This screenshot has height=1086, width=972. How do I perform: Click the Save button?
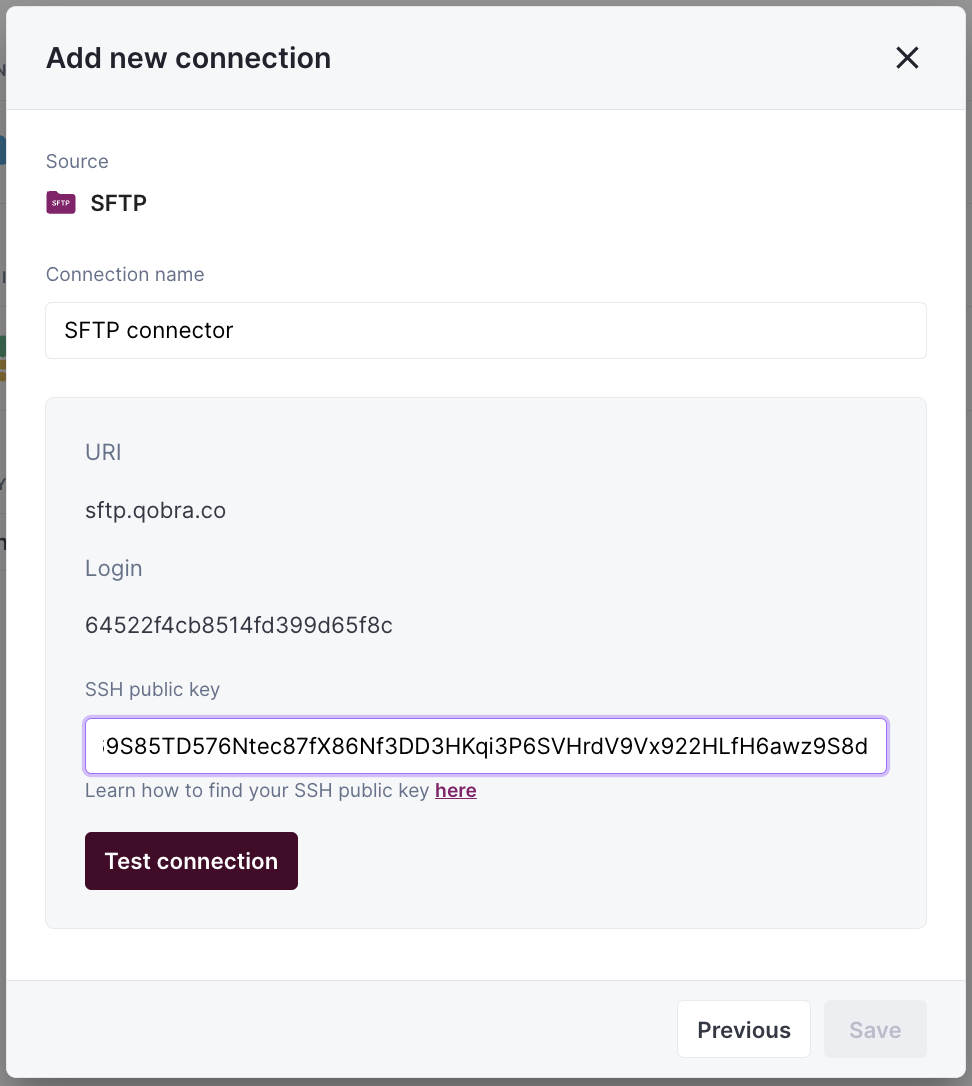[874, 1029]
